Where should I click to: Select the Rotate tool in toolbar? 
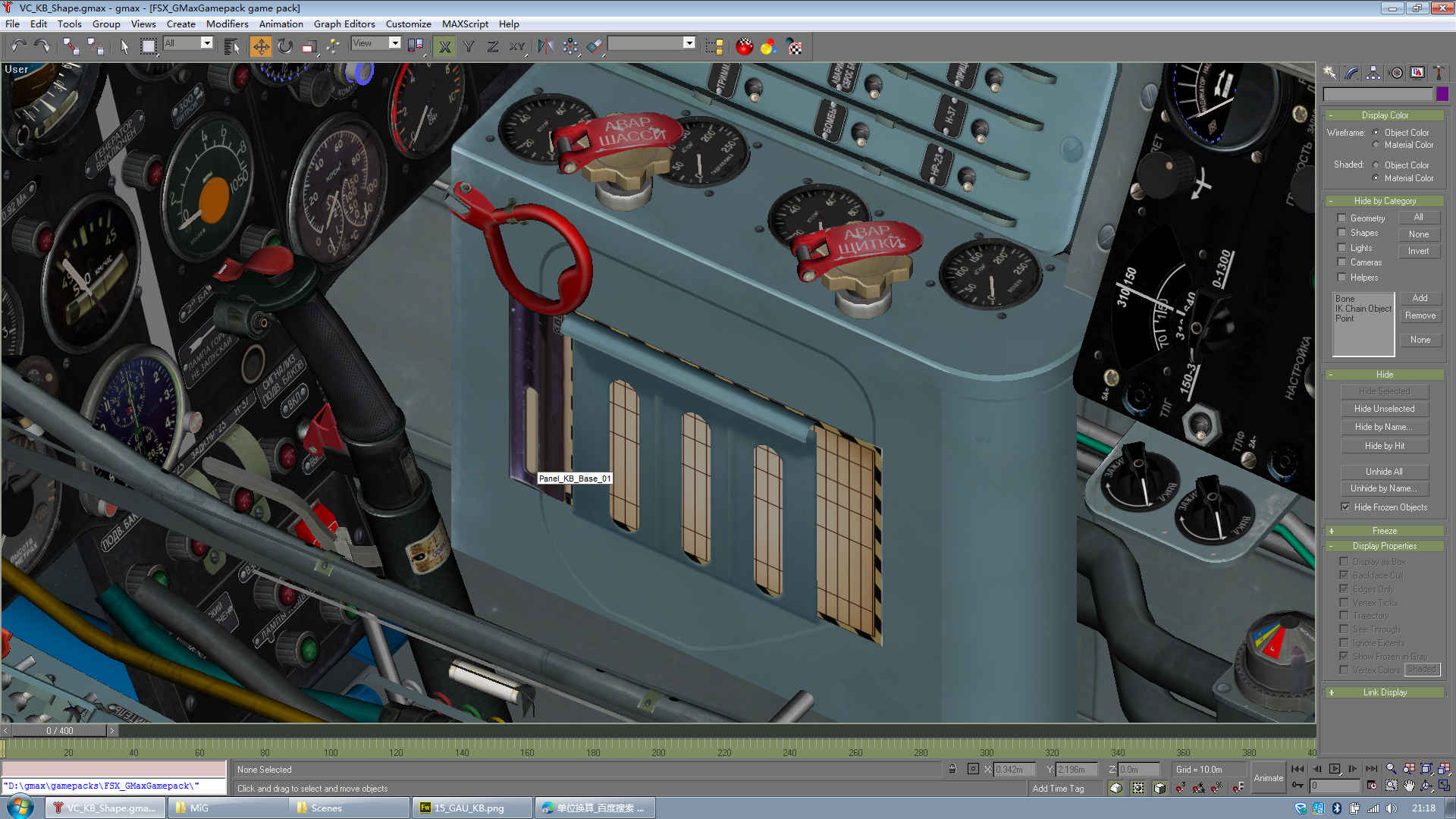(x=284, y=47)
